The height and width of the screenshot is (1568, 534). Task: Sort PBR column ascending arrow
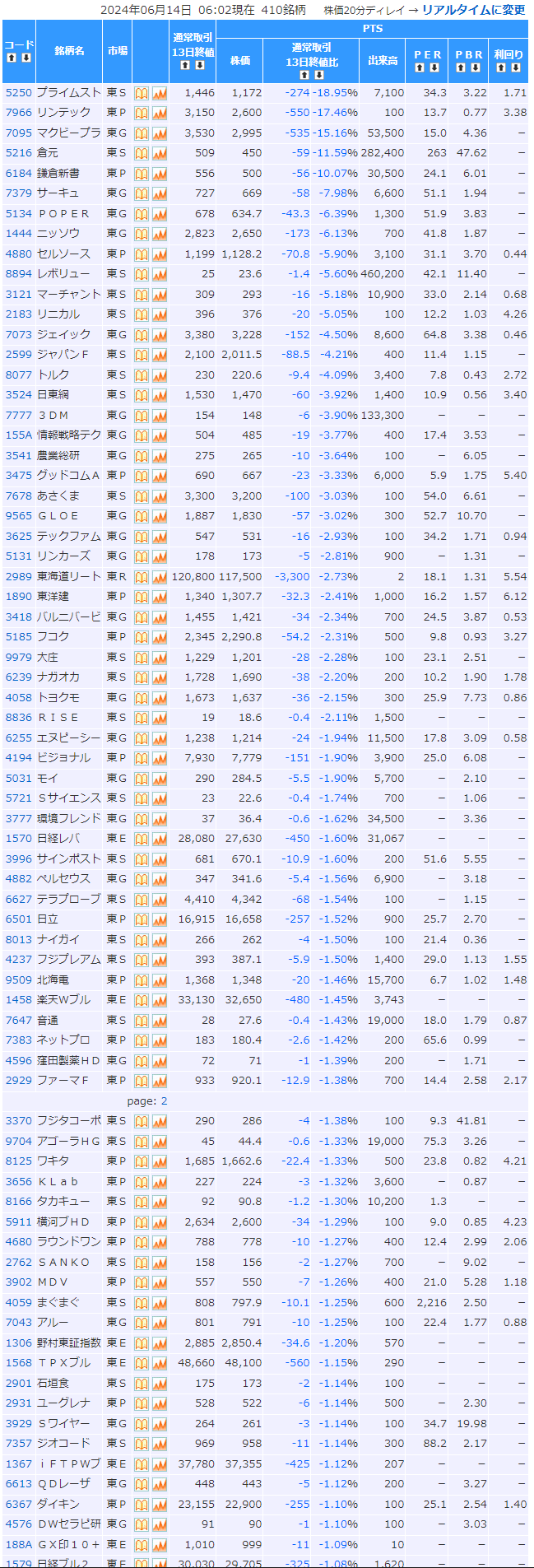462,67
